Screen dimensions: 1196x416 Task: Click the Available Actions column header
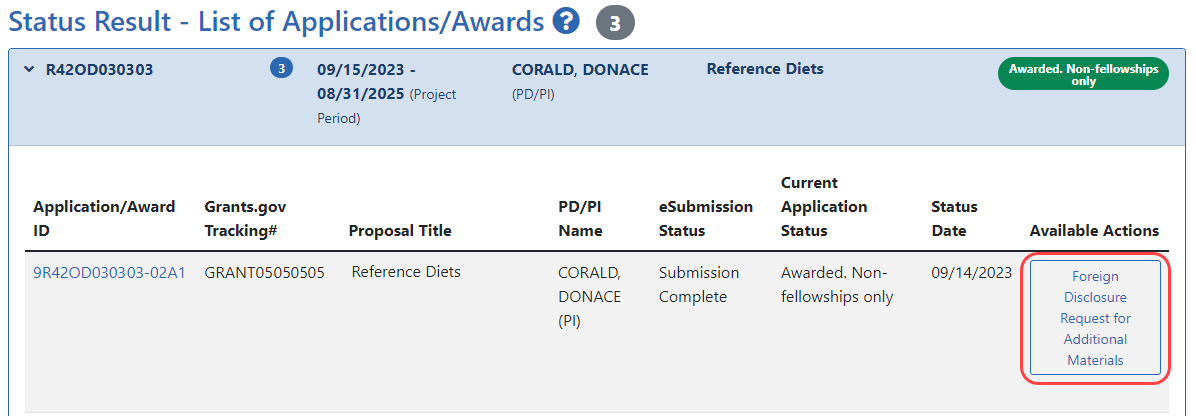click(x=1094, y=231)
